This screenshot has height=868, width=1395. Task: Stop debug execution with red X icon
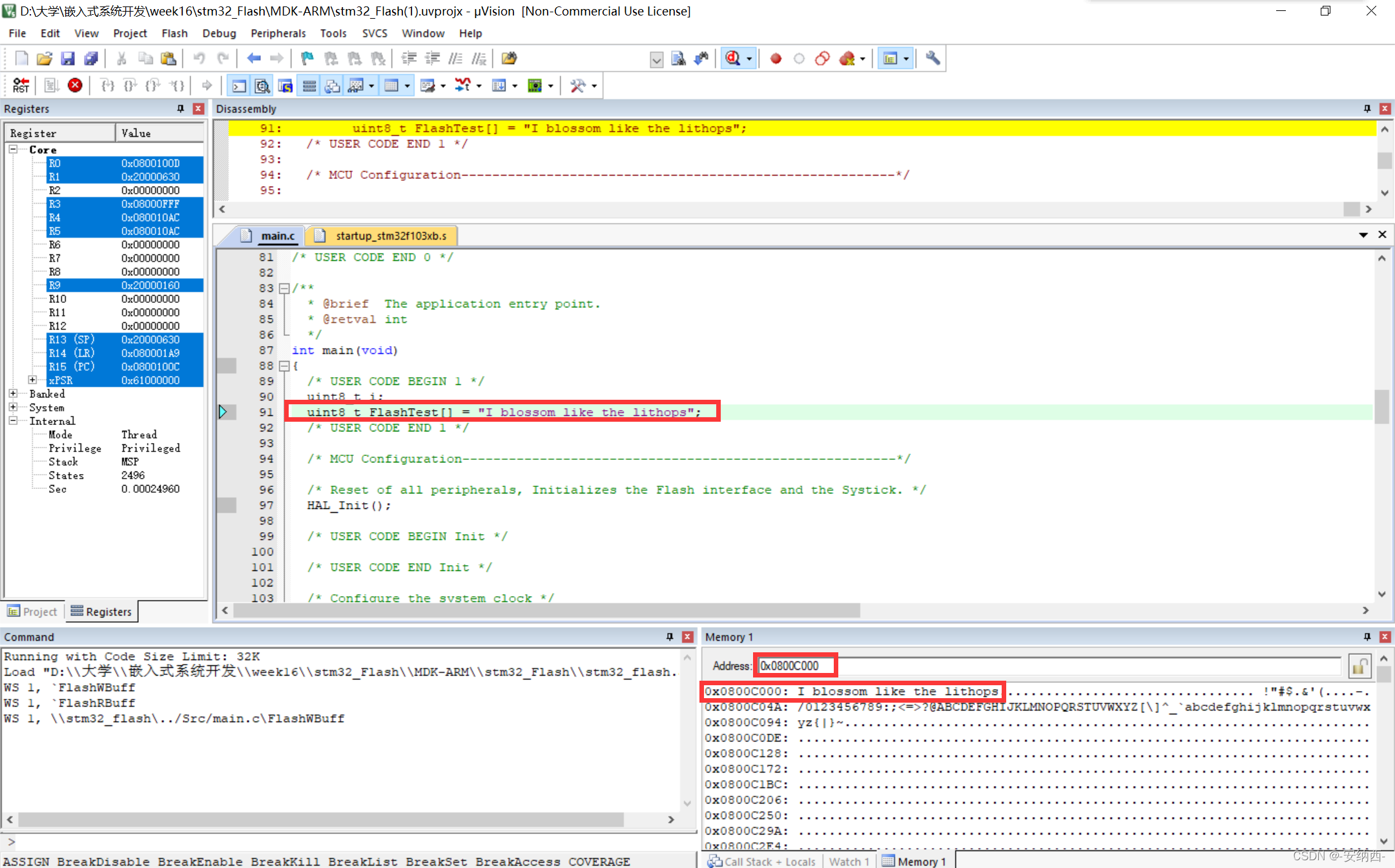click(x=75, y=85)
